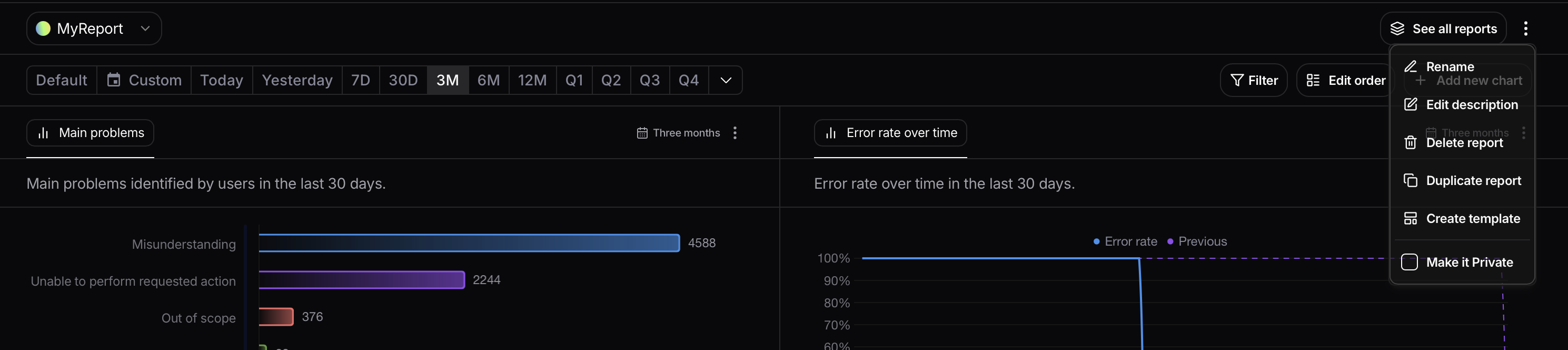Switch to the 6M range

[488, 80]
